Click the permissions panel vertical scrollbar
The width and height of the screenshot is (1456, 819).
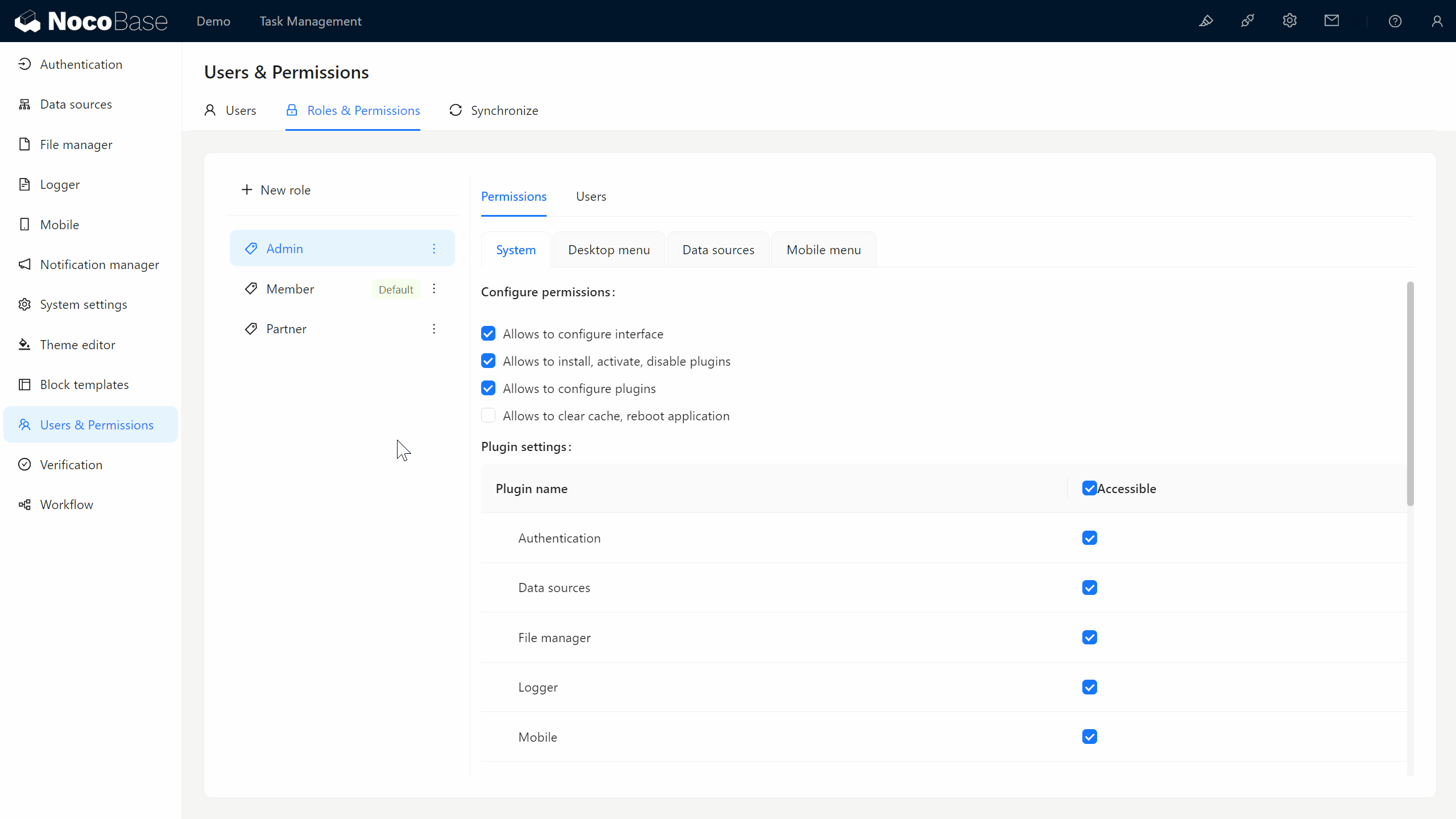1410,392
